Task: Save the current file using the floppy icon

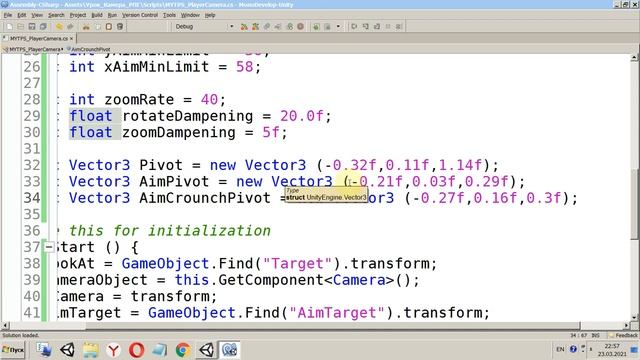Action: coord(31,27)
